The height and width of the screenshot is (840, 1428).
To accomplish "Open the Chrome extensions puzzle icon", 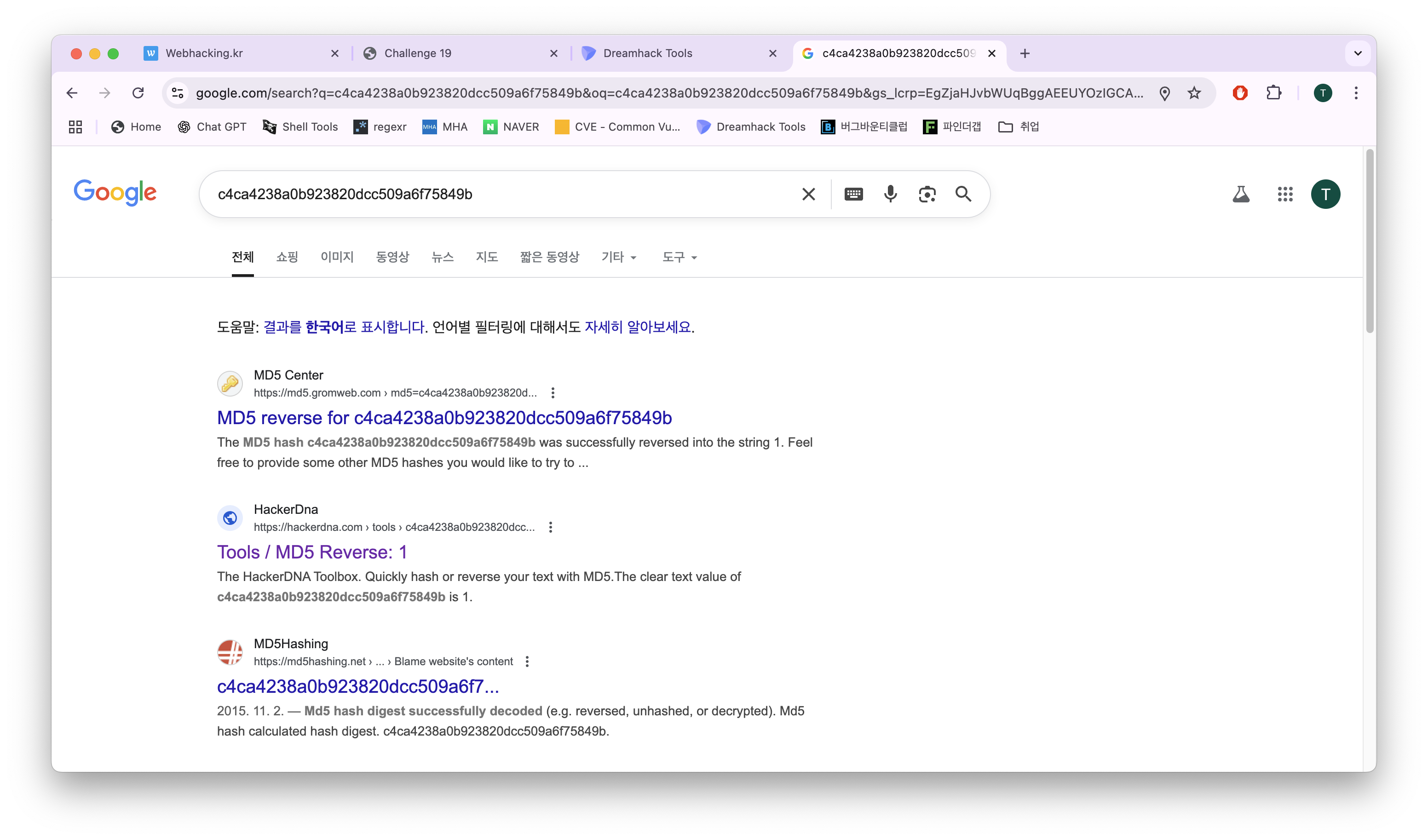I will 1273,93.
